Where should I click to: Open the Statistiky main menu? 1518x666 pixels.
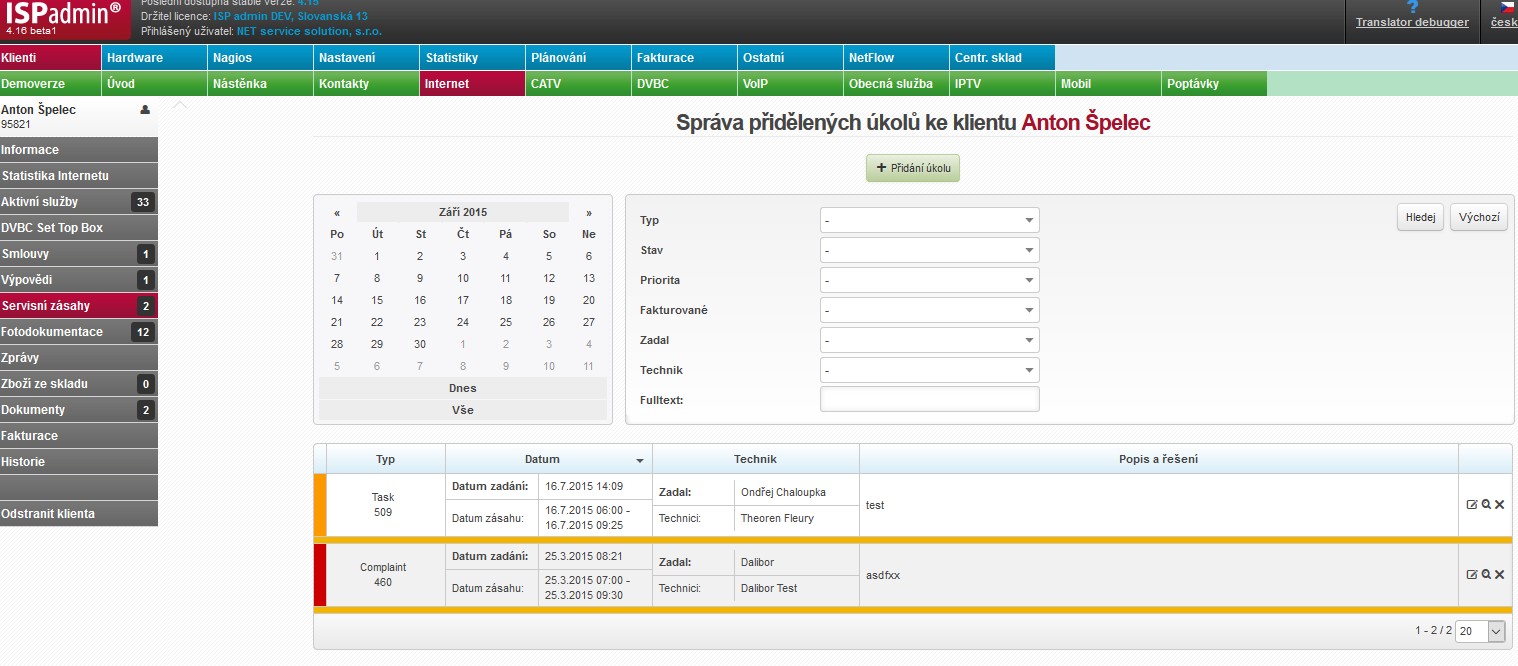click(x=473, y=58)
